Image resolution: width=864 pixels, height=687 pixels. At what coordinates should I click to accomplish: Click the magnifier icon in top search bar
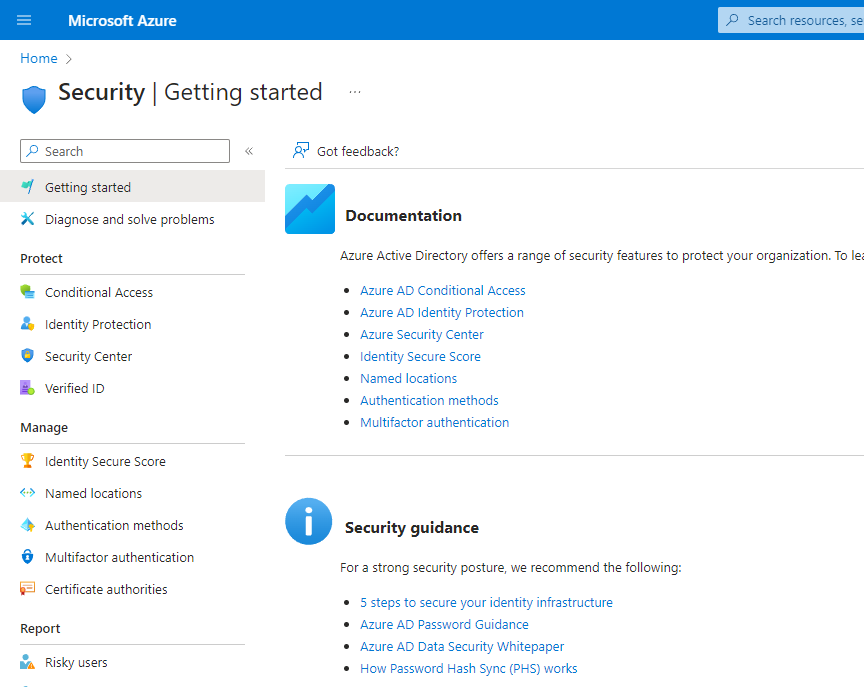(732, 20)
